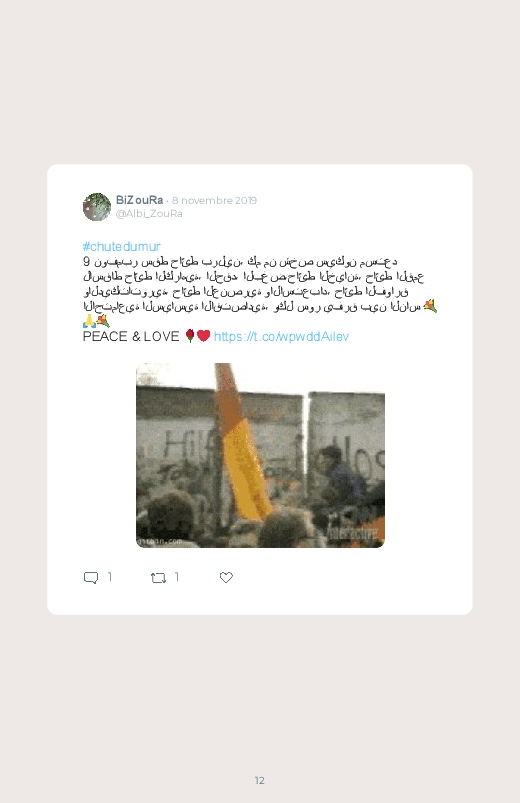Open the #chutedumur hashtag
This screenshot has width=520, height=803.
click(x=122, y=246)
